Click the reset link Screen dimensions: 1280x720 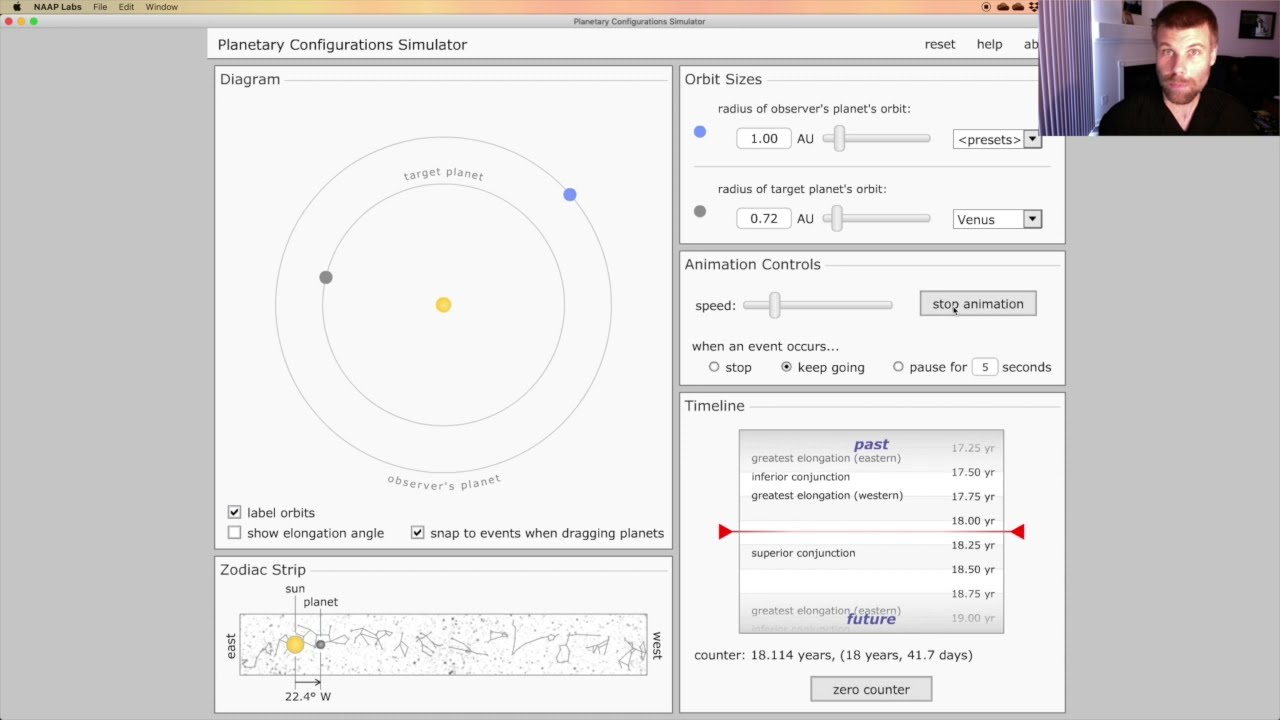940,44
